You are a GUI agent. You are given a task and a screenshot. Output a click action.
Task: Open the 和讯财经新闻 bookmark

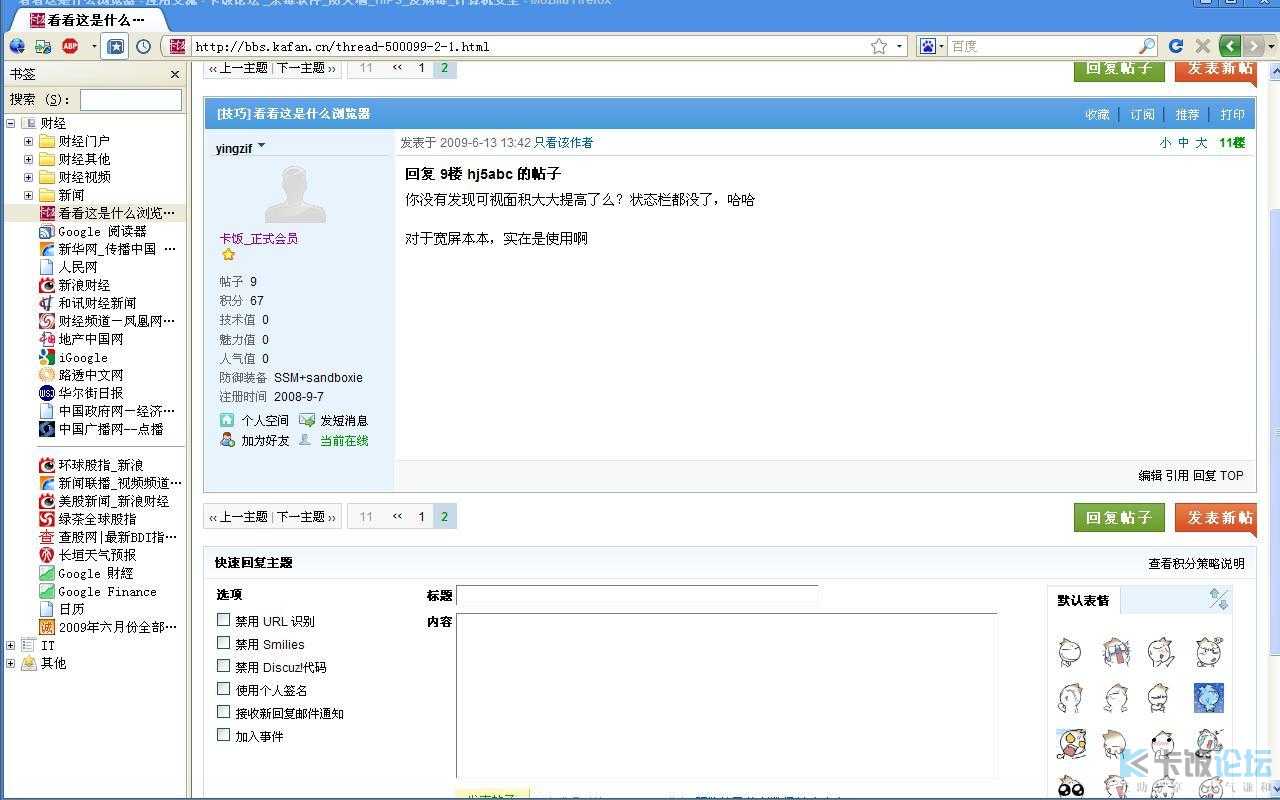coord(88,303)
